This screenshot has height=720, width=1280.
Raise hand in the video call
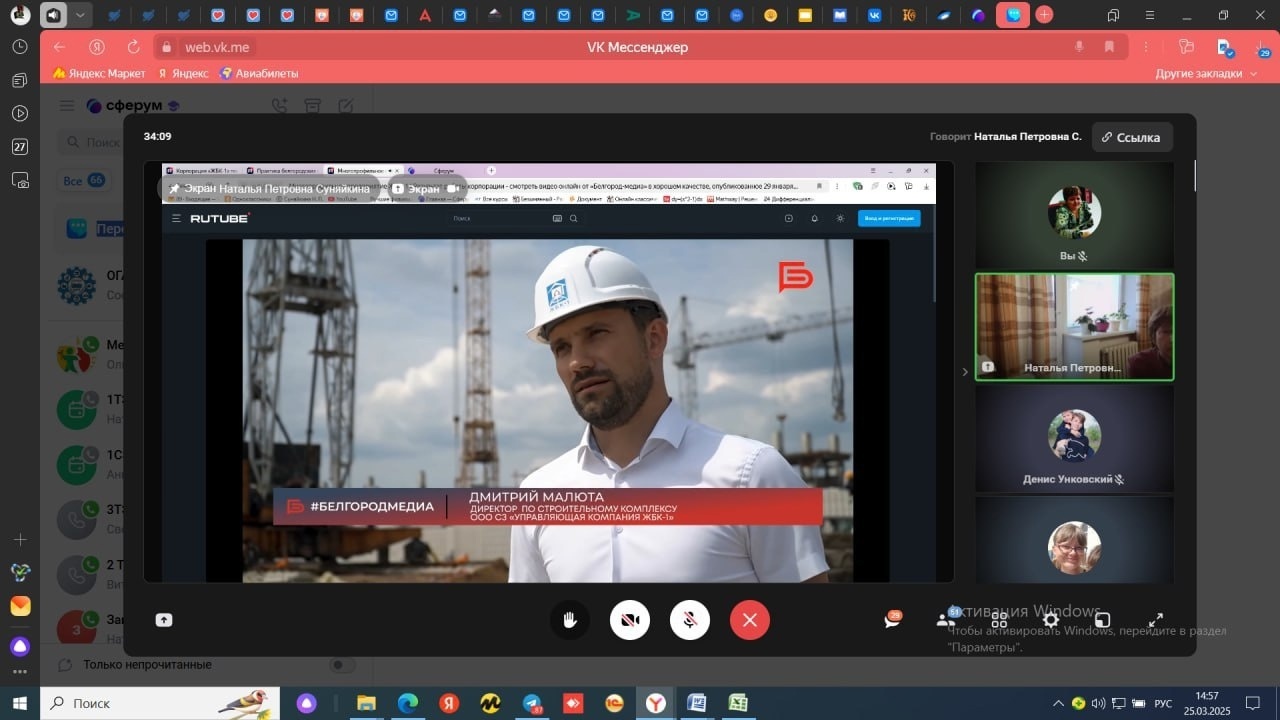[x=570, y=620]
